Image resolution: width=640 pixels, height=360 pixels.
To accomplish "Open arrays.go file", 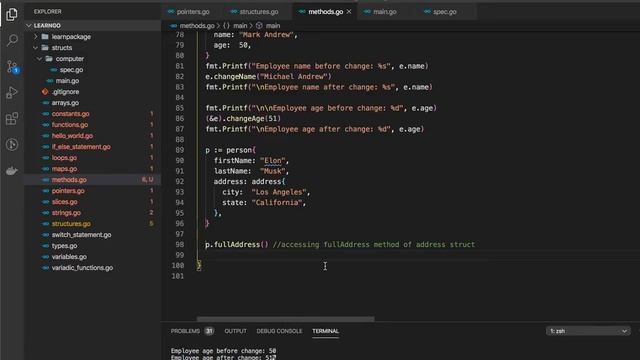I will [65, 103].
